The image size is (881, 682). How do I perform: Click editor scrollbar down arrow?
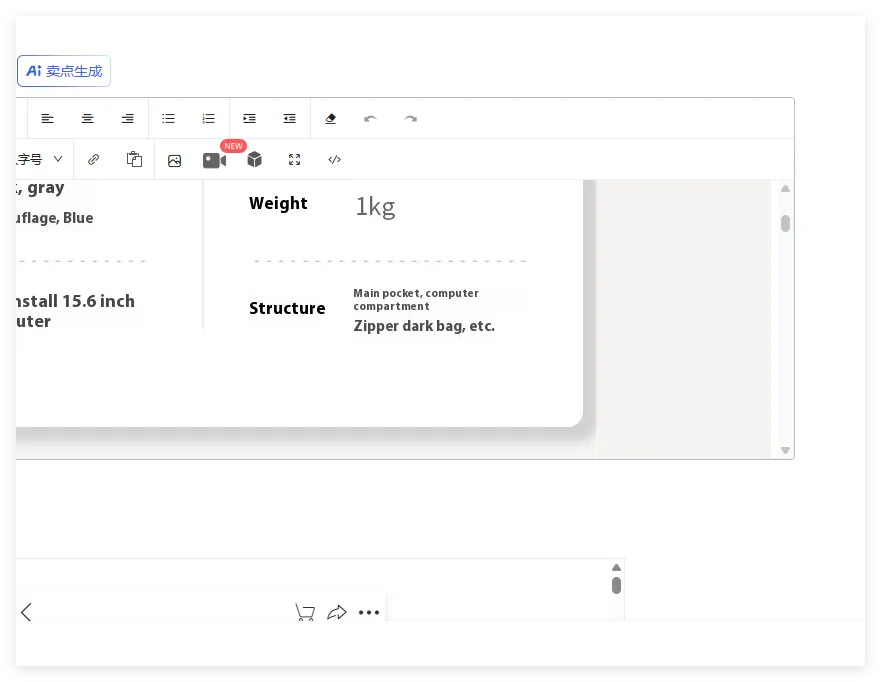click(785, 450)
